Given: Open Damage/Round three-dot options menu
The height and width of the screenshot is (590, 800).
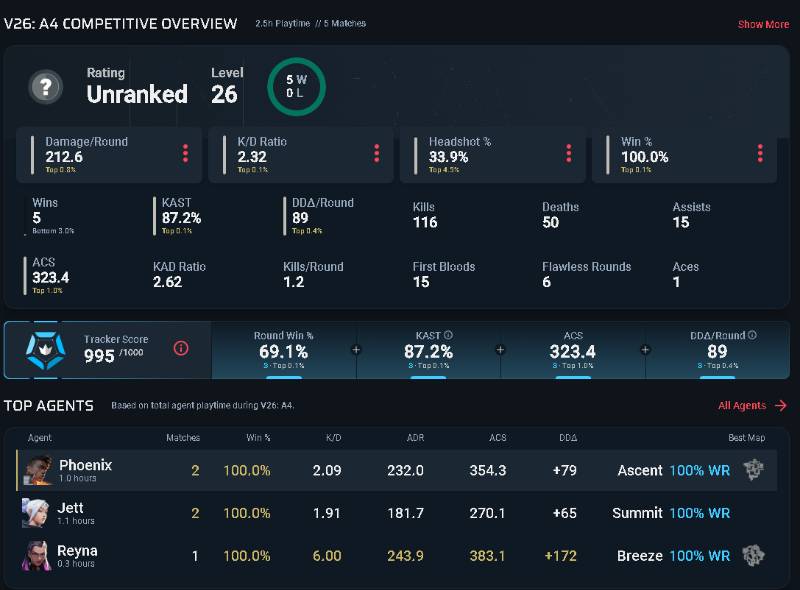Looking at the screenshot, I should (x=185, y=153).
